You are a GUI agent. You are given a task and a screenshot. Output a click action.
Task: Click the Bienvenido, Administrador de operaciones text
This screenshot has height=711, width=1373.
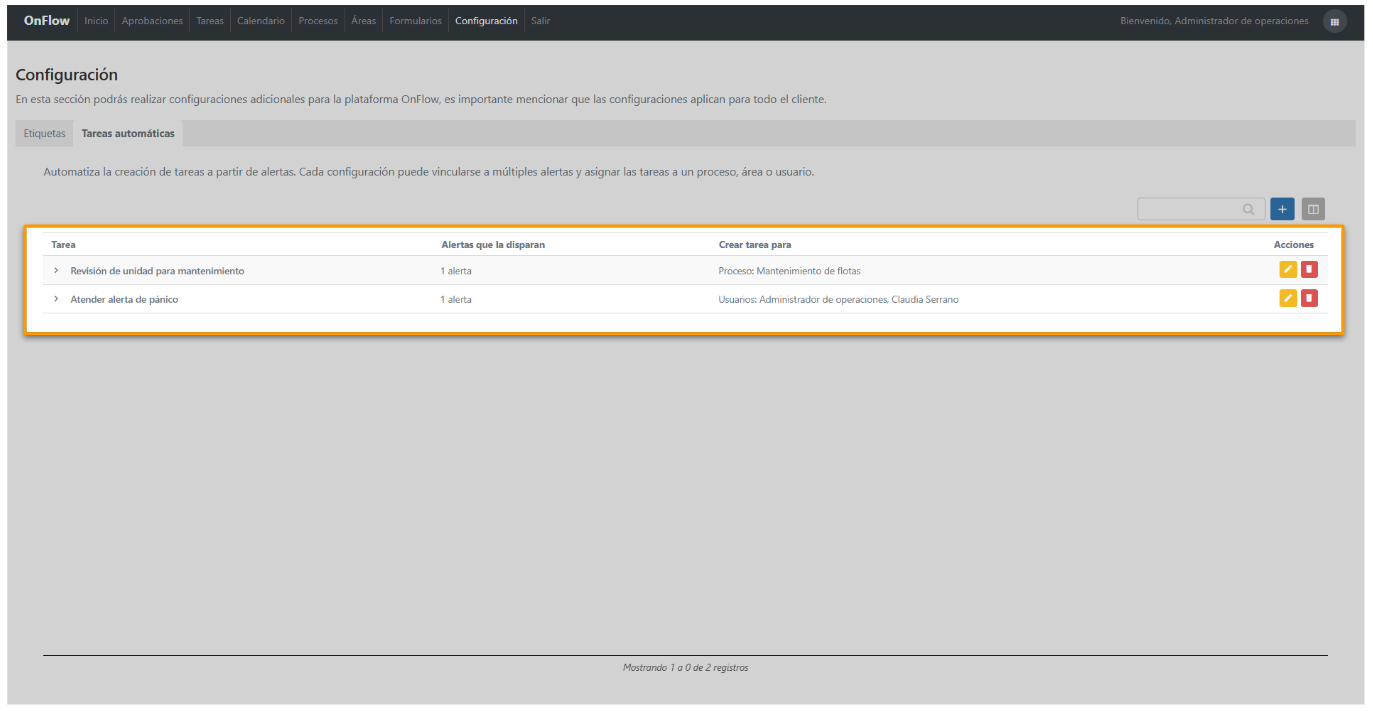(x=1214, y=21)
